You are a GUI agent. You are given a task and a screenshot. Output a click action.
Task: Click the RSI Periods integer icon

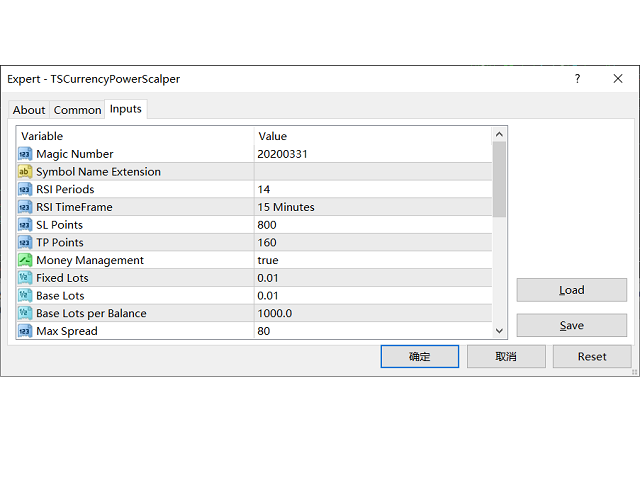[x=24, y=189]
